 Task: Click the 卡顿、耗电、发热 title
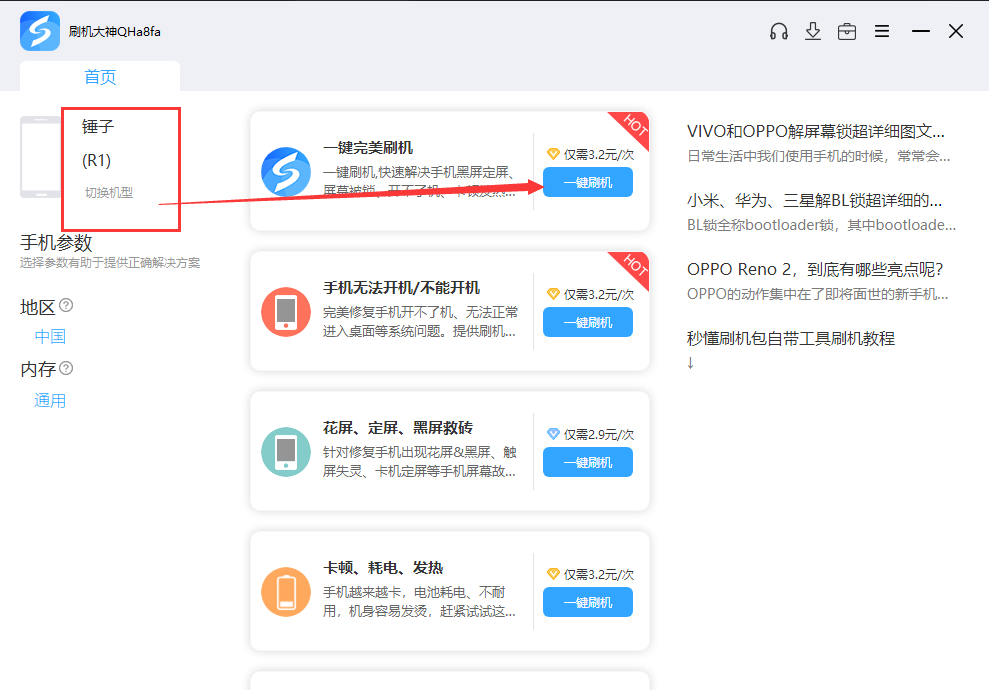point(383,568)
